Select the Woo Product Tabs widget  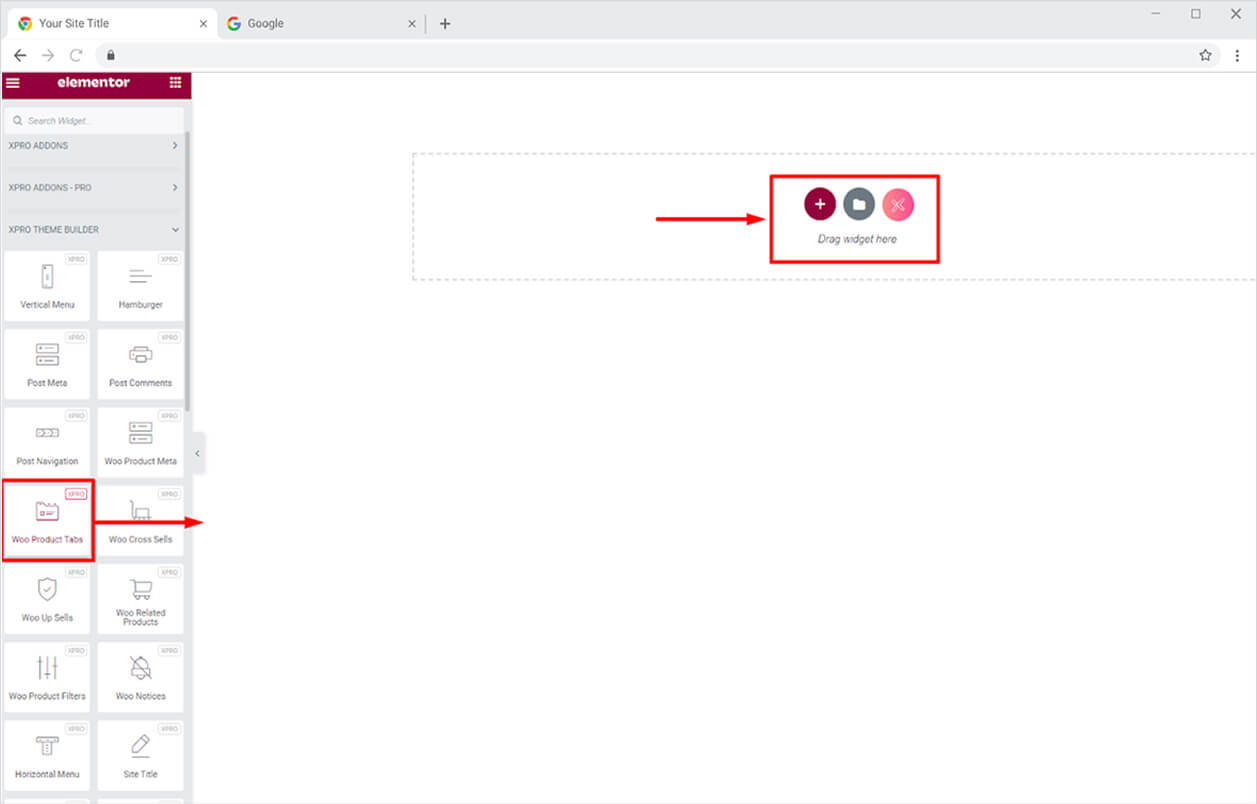coord(47,520)
